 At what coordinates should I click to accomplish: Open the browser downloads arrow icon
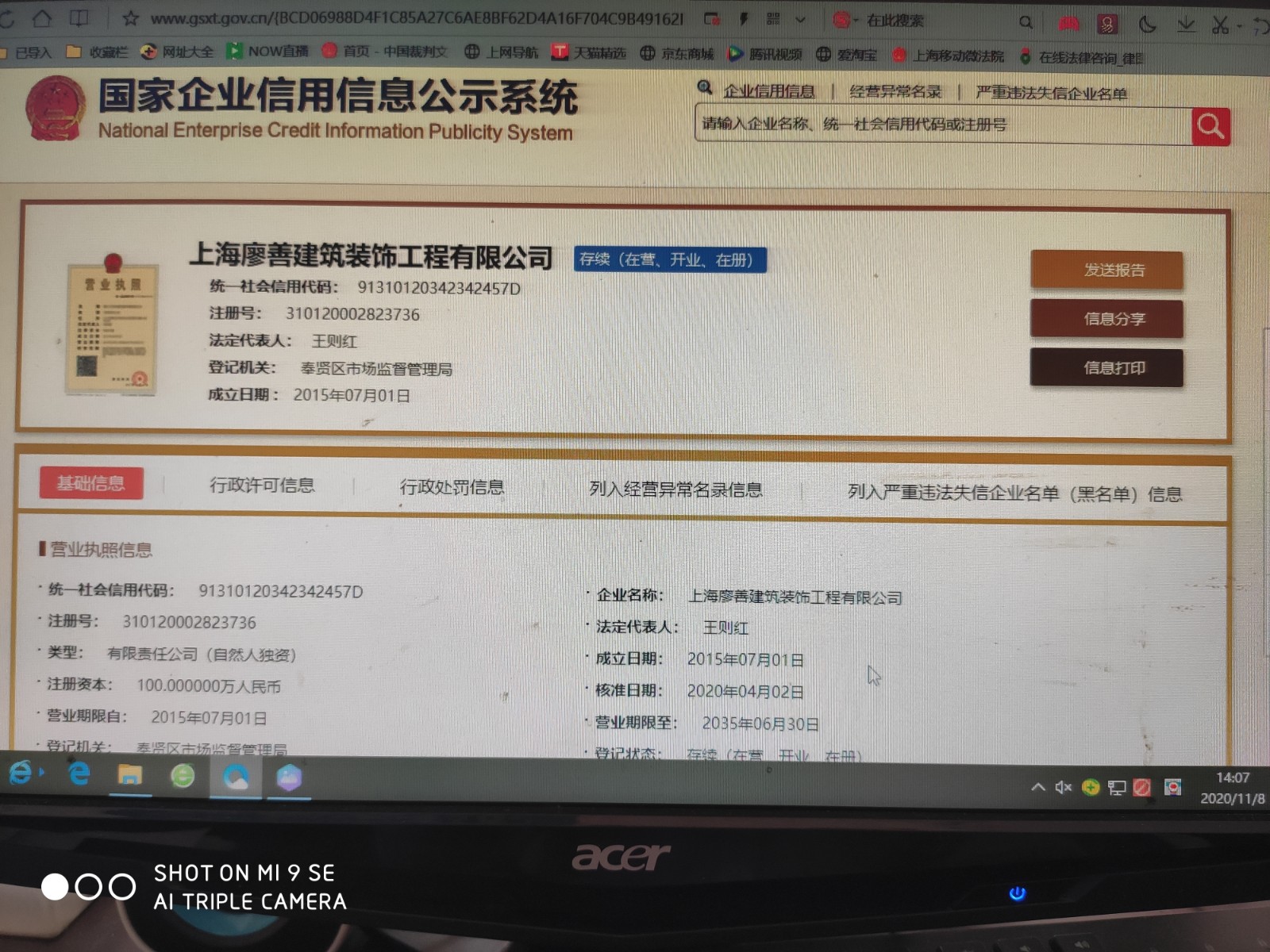click(1186, 25)
